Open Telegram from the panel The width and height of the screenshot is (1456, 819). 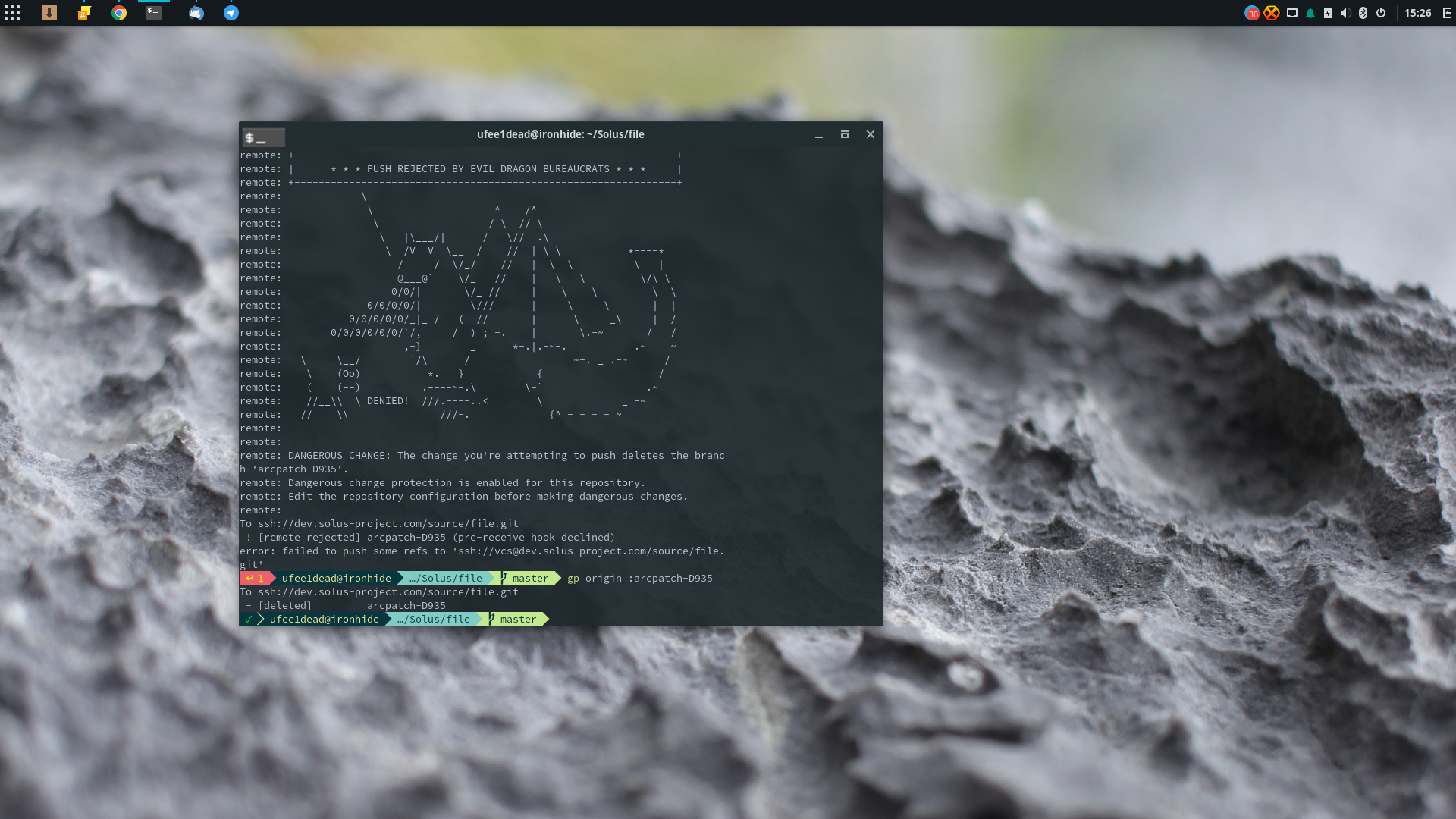231,13
